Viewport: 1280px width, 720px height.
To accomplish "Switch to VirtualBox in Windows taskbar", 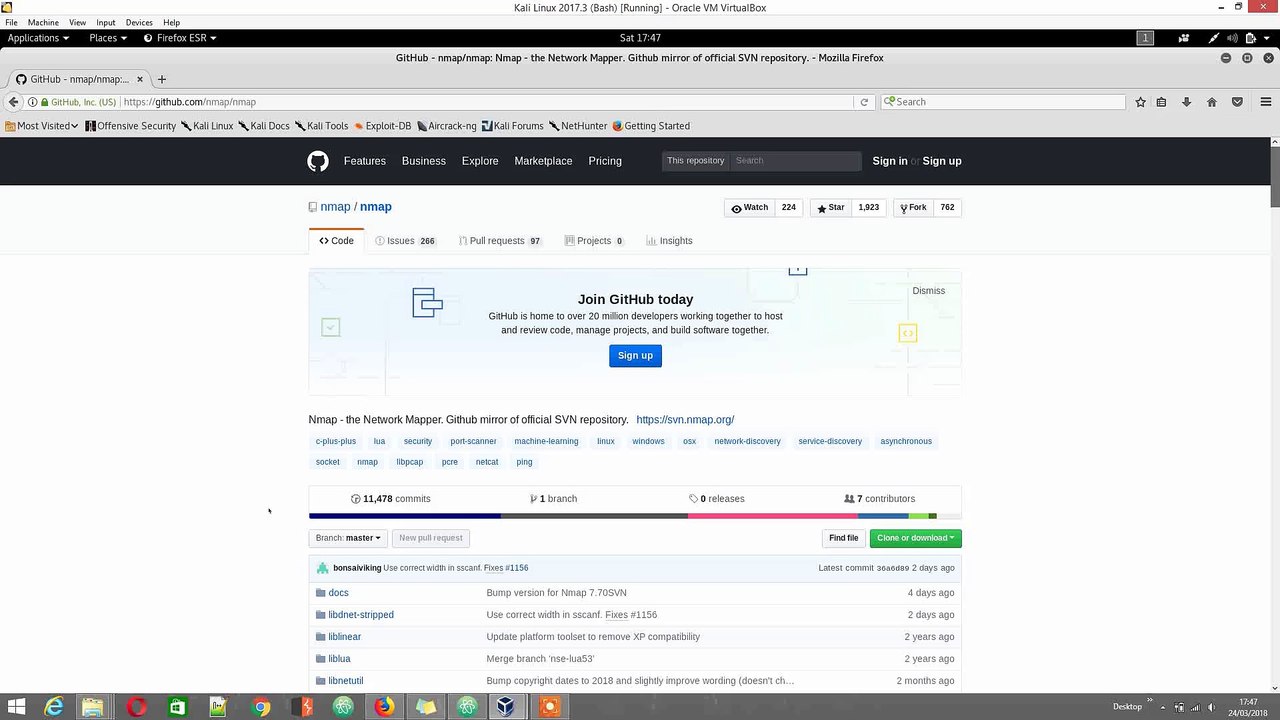I will coord(507,707).
